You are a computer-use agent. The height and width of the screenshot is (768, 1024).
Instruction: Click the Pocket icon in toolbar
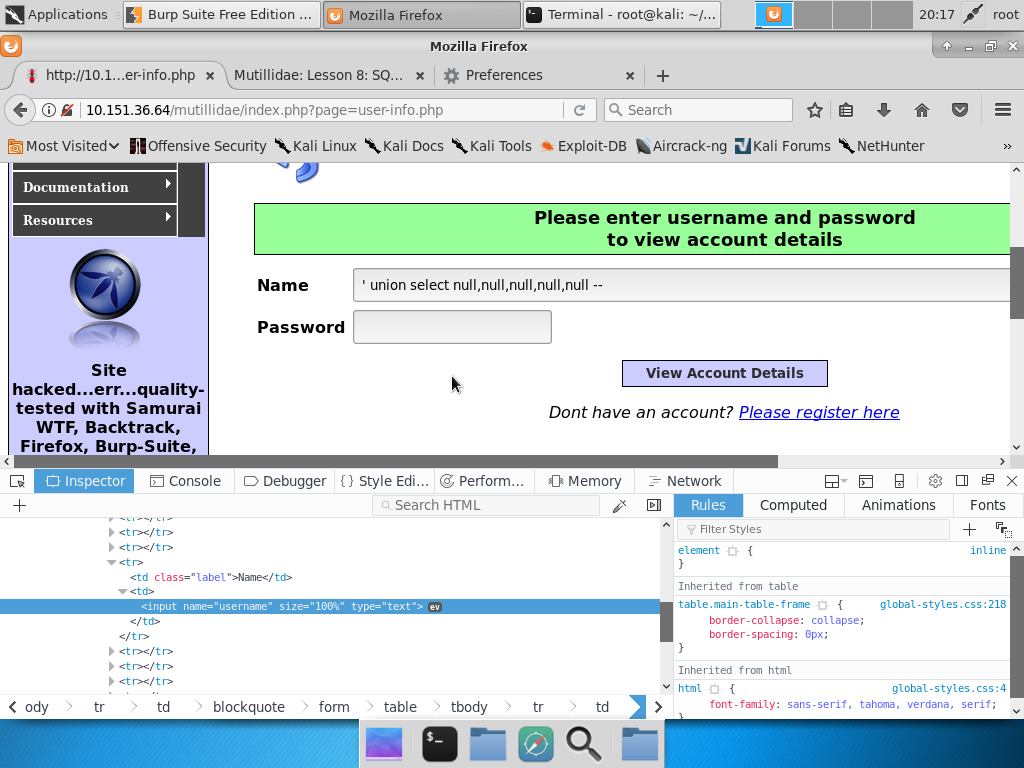click(959, 110)
